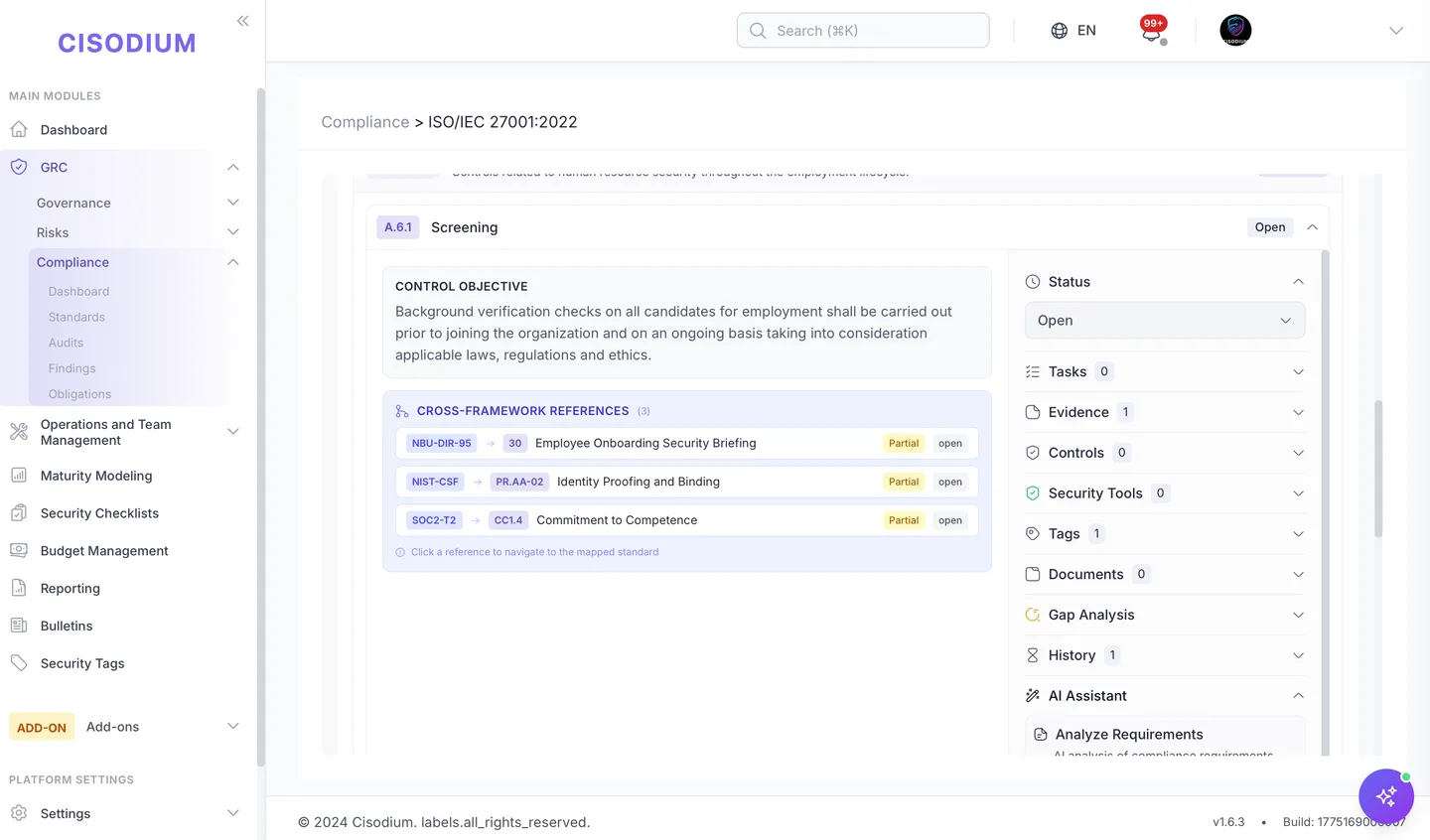Click the Security Checklists clipboard icon
This screenshot has width=1430, height=840.
(x=19, y=513)
